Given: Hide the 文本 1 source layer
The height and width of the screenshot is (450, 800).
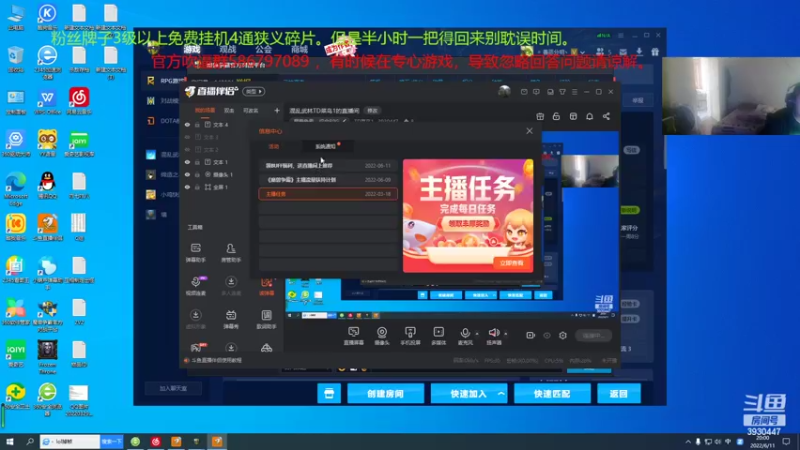Looking at the screenshot, I should click(x=187, y=162).
